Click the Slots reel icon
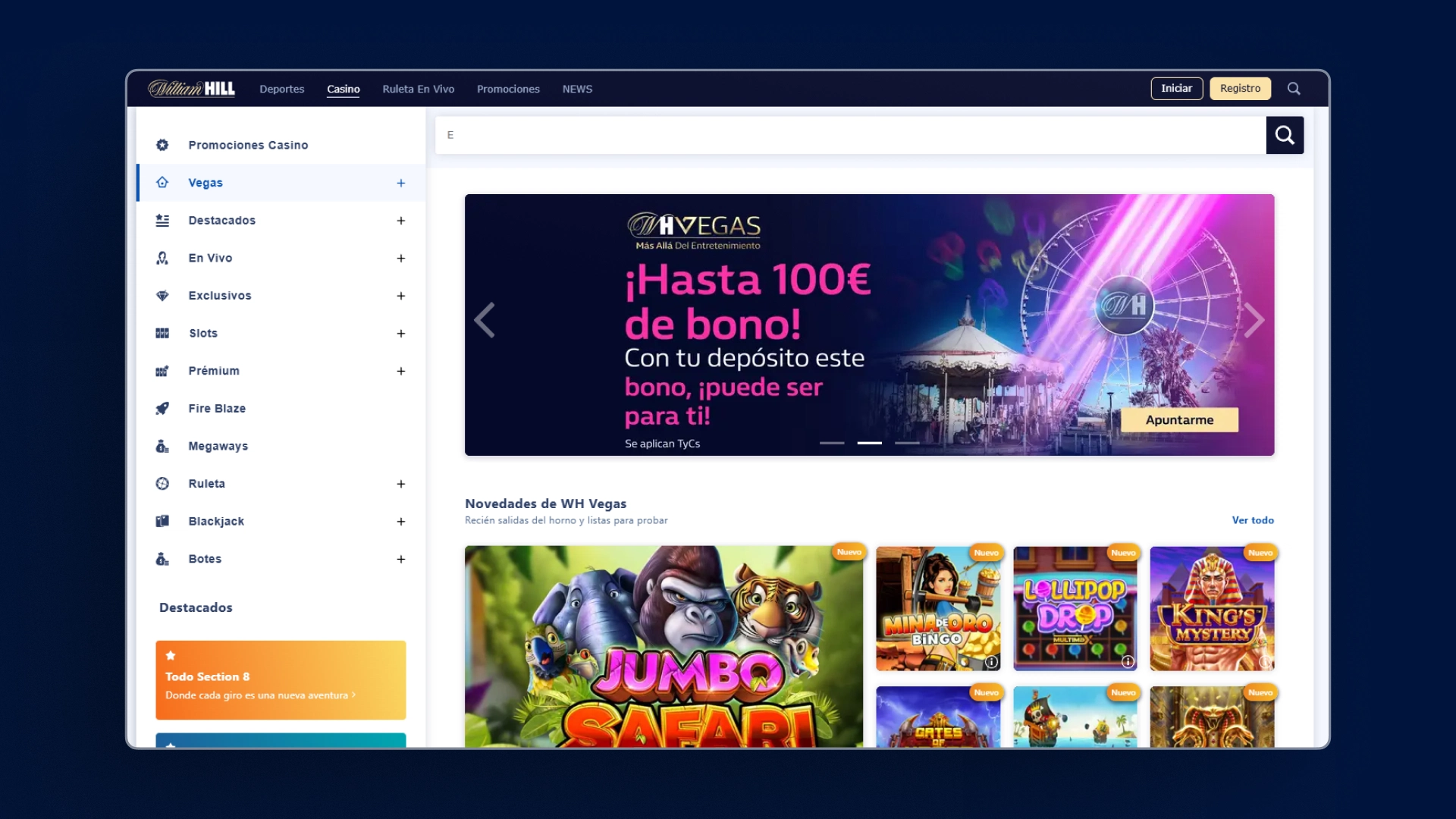Viewport: 1456px width, 819px height. point(162,333)
